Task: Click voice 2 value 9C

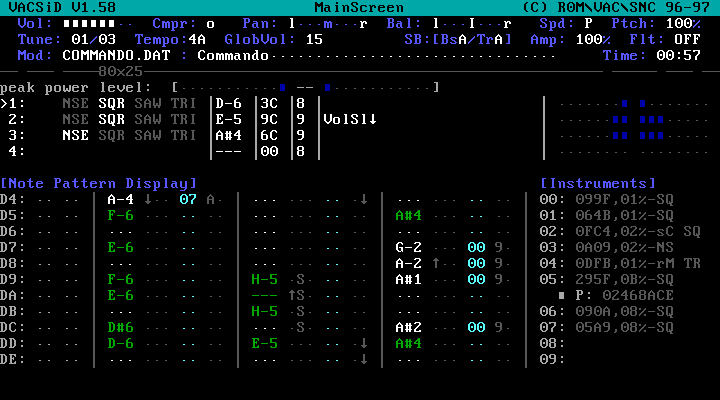Action: click(x=269, y=119)
